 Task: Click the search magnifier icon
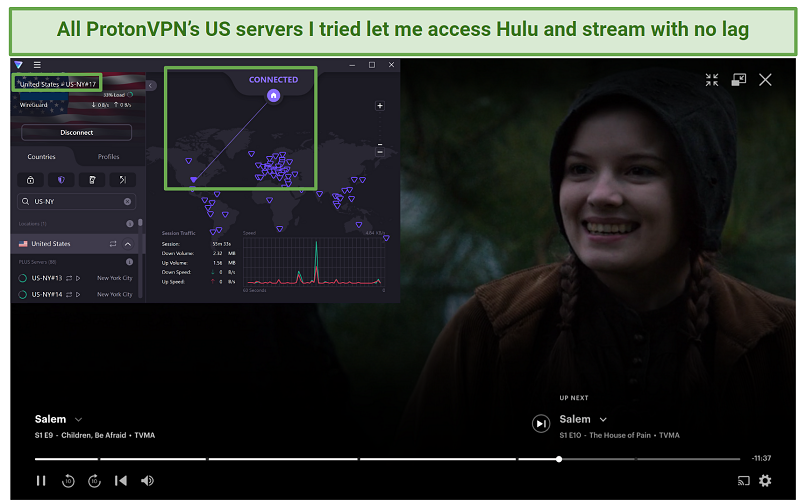(25, 202)
